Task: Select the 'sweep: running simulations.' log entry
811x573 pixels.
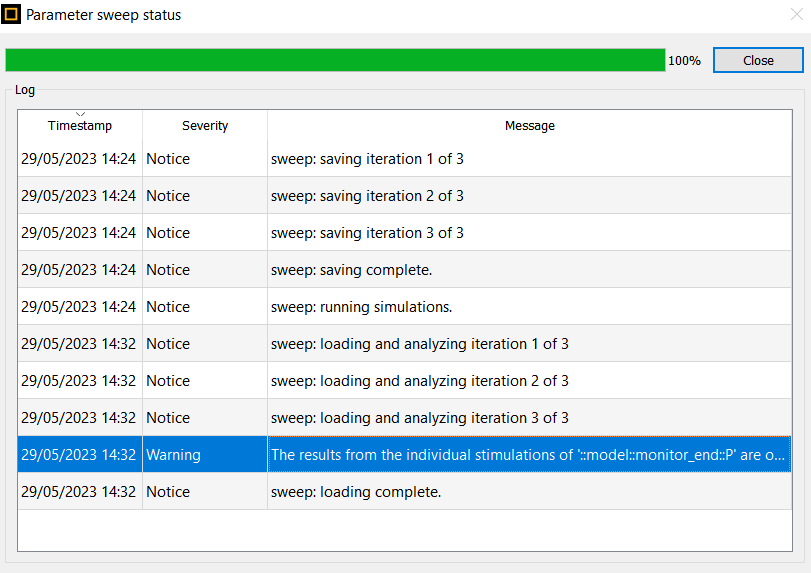Action: (404, 307)
